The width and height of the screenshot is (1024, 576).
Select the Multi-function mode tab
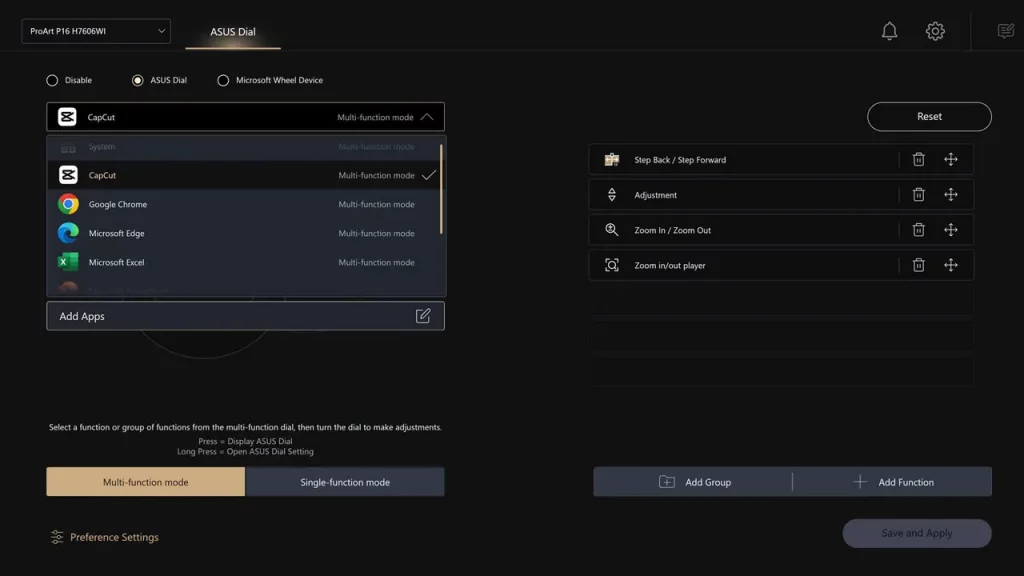(x=145, y=482)
